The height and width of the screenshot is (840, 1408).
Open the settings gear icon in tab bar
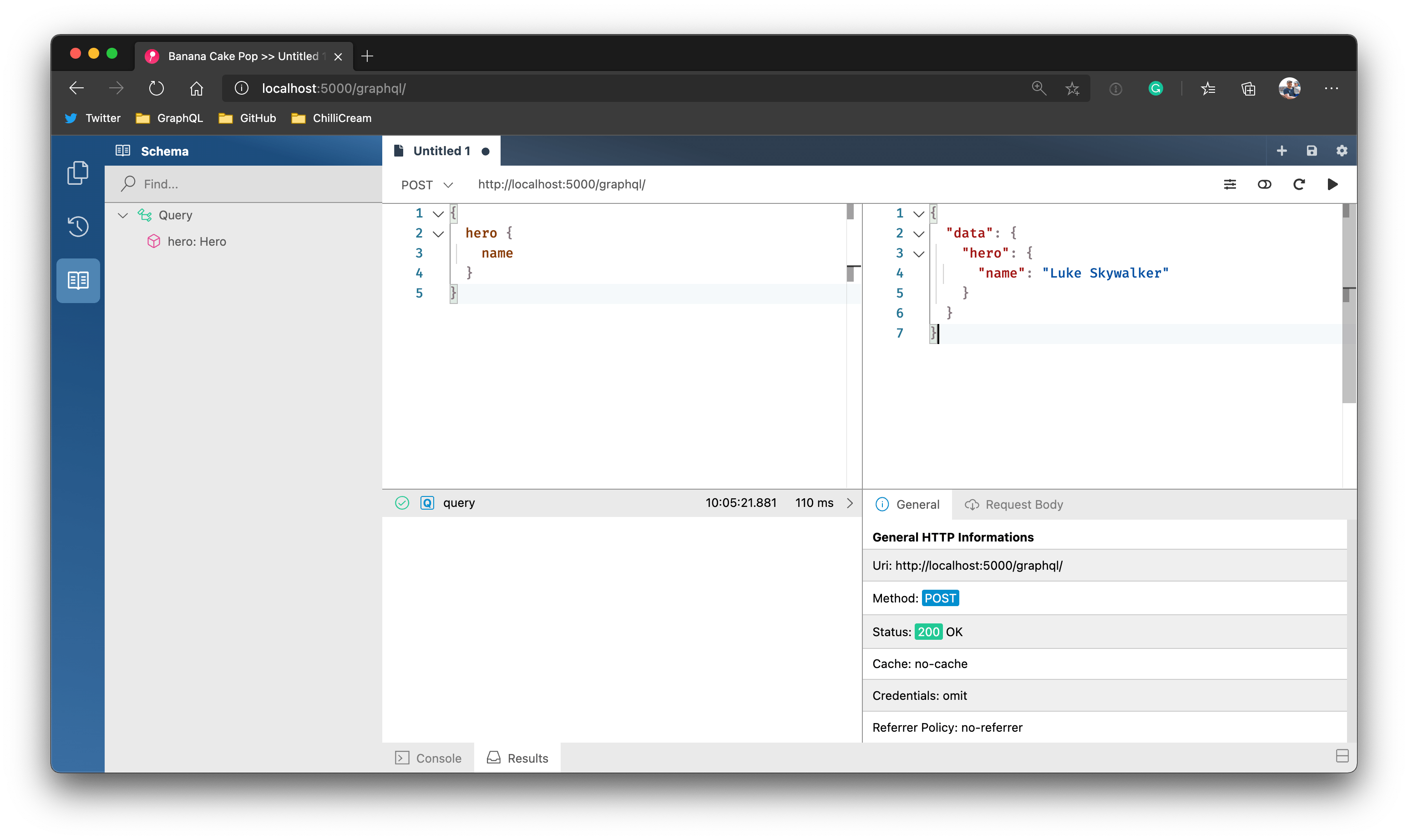coord(1342,151)
